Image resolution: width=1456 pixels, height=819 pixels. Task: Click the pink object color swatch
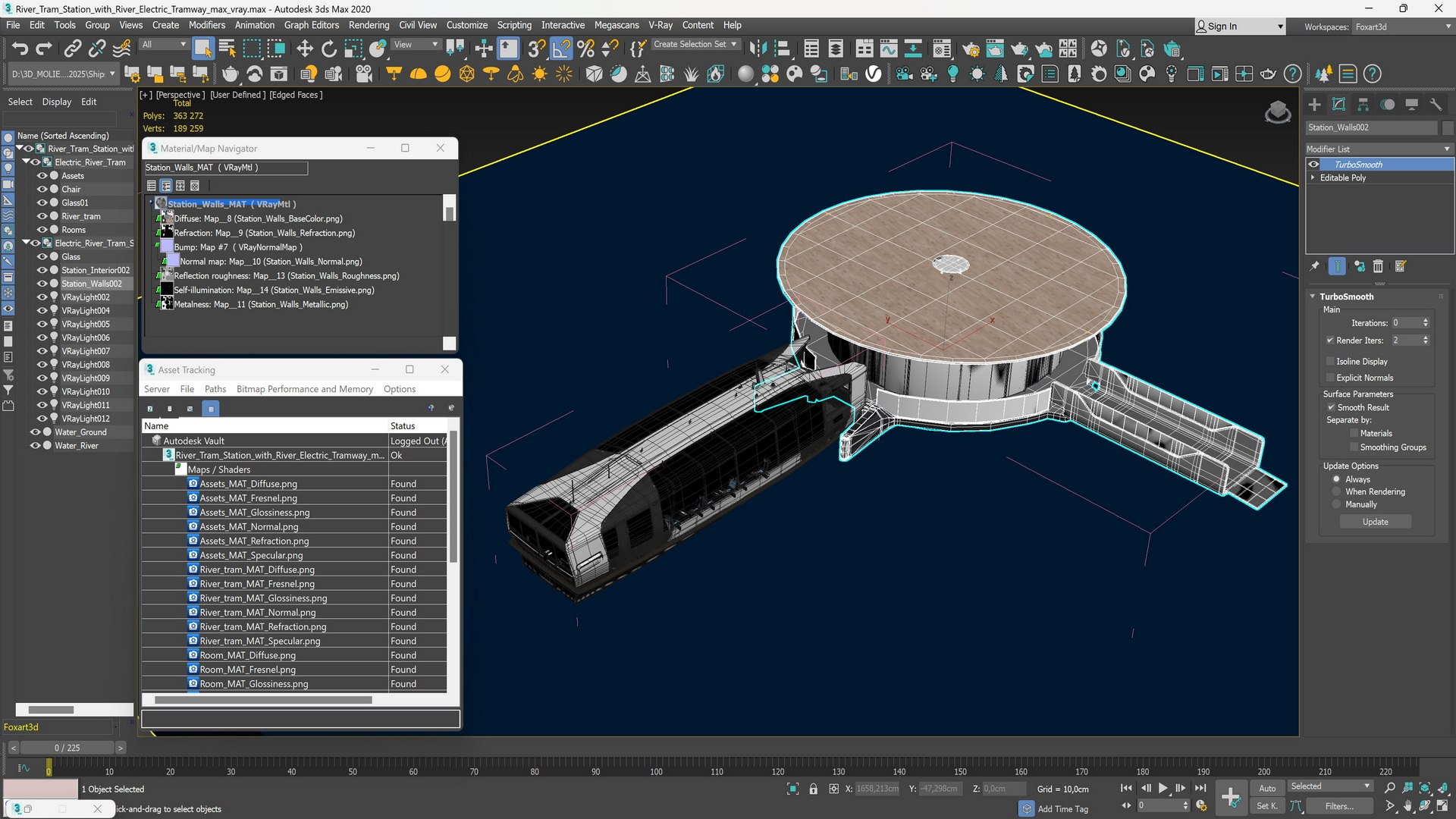pos(40,789)
